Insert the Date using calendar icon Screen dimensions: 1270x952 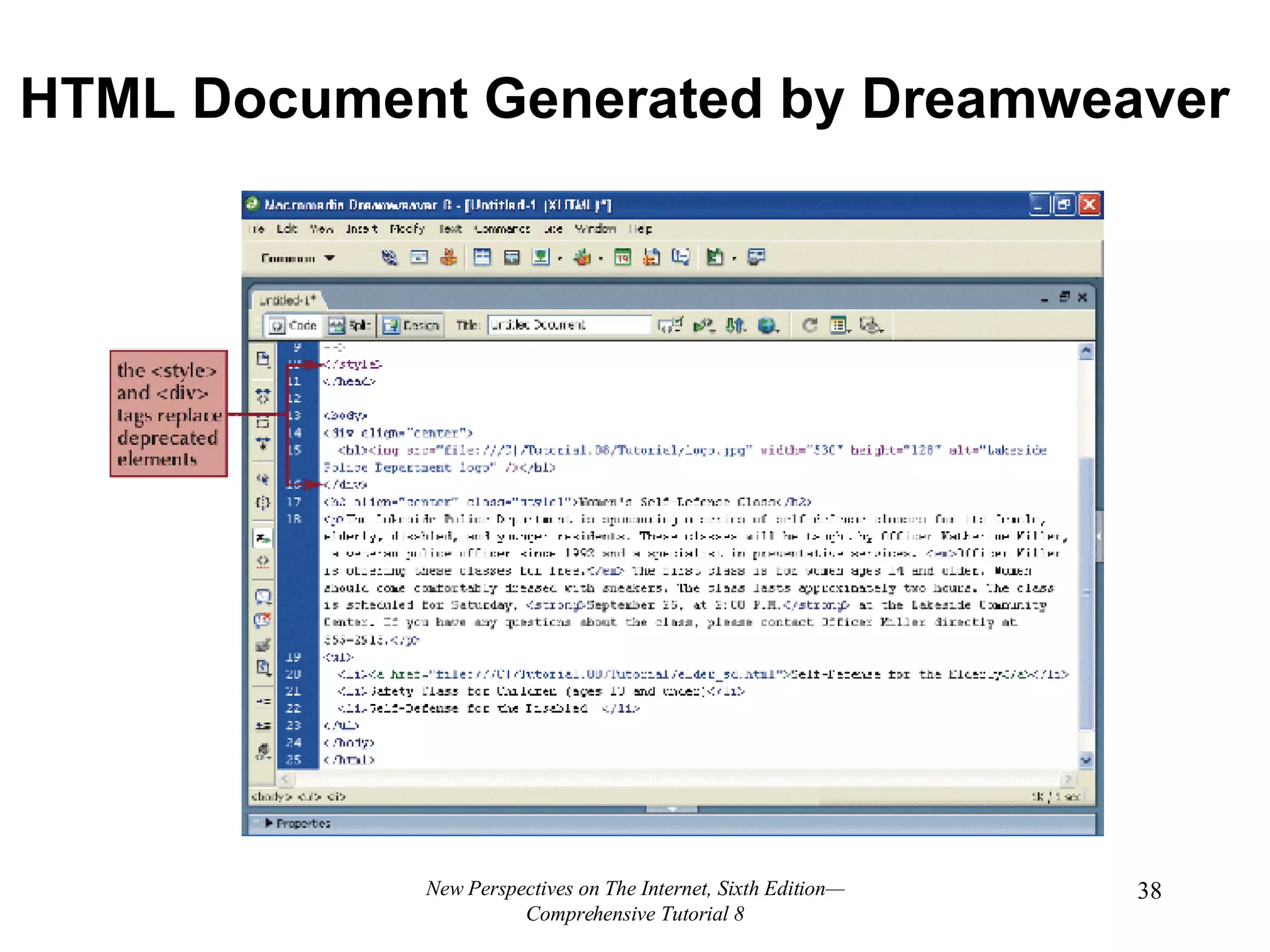click(x=623, y=257)
